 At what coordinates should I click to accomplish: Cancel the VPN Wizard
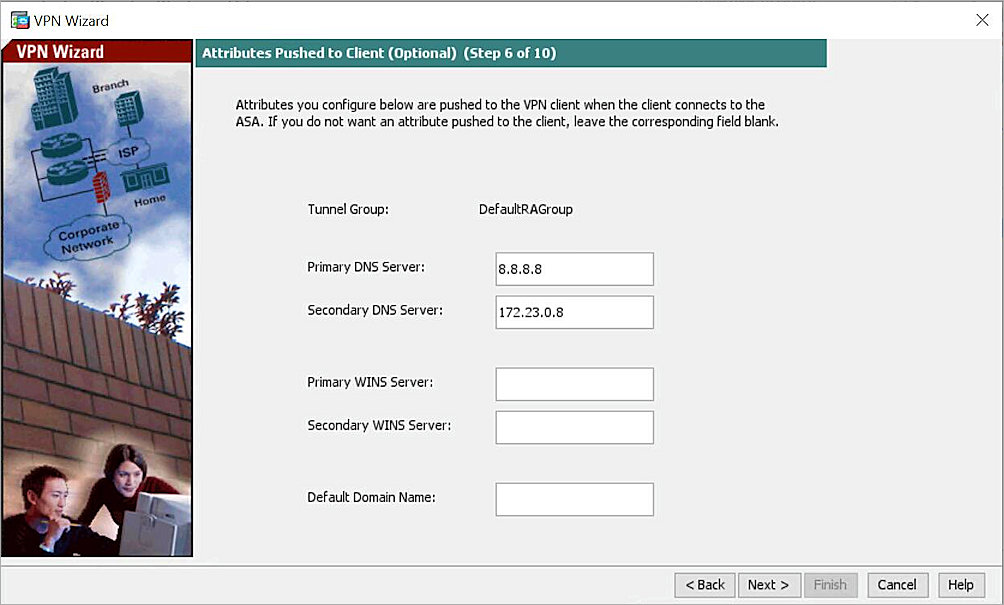click(x=897, y=585)
